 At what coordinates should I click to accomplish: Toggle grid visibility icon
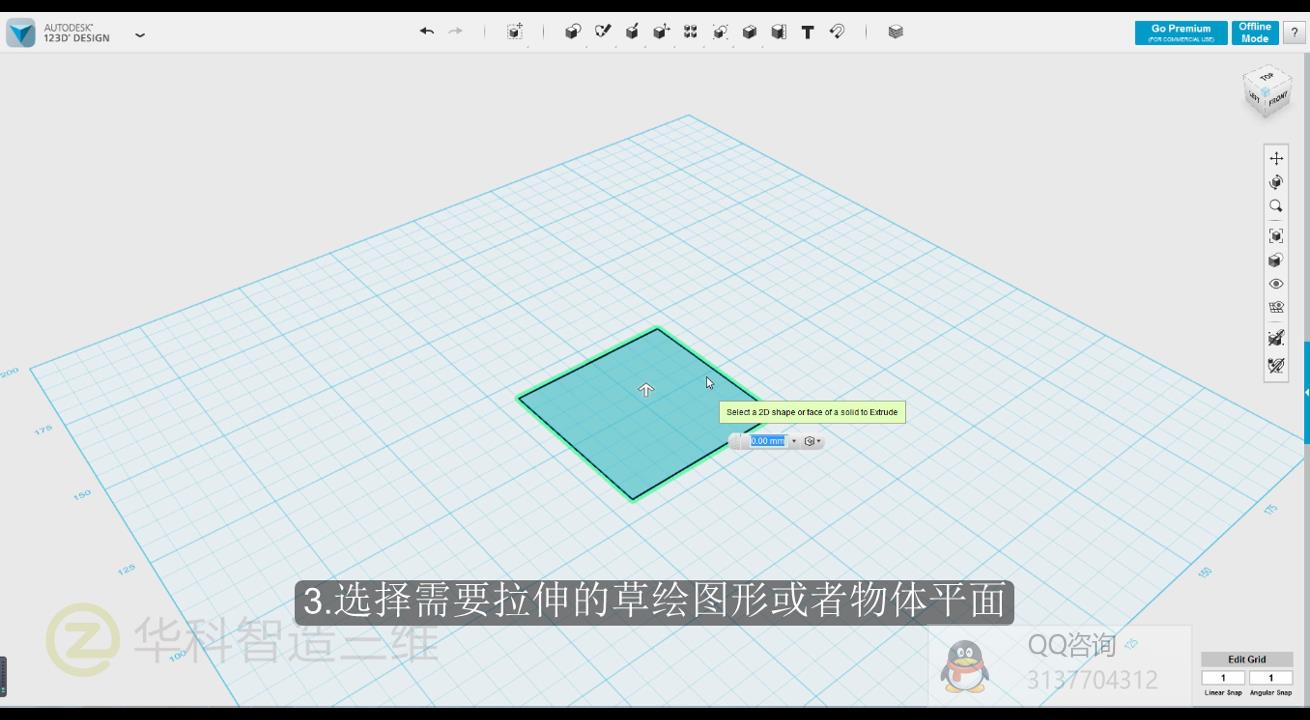pyautogui.click(x=1276, y=308)
